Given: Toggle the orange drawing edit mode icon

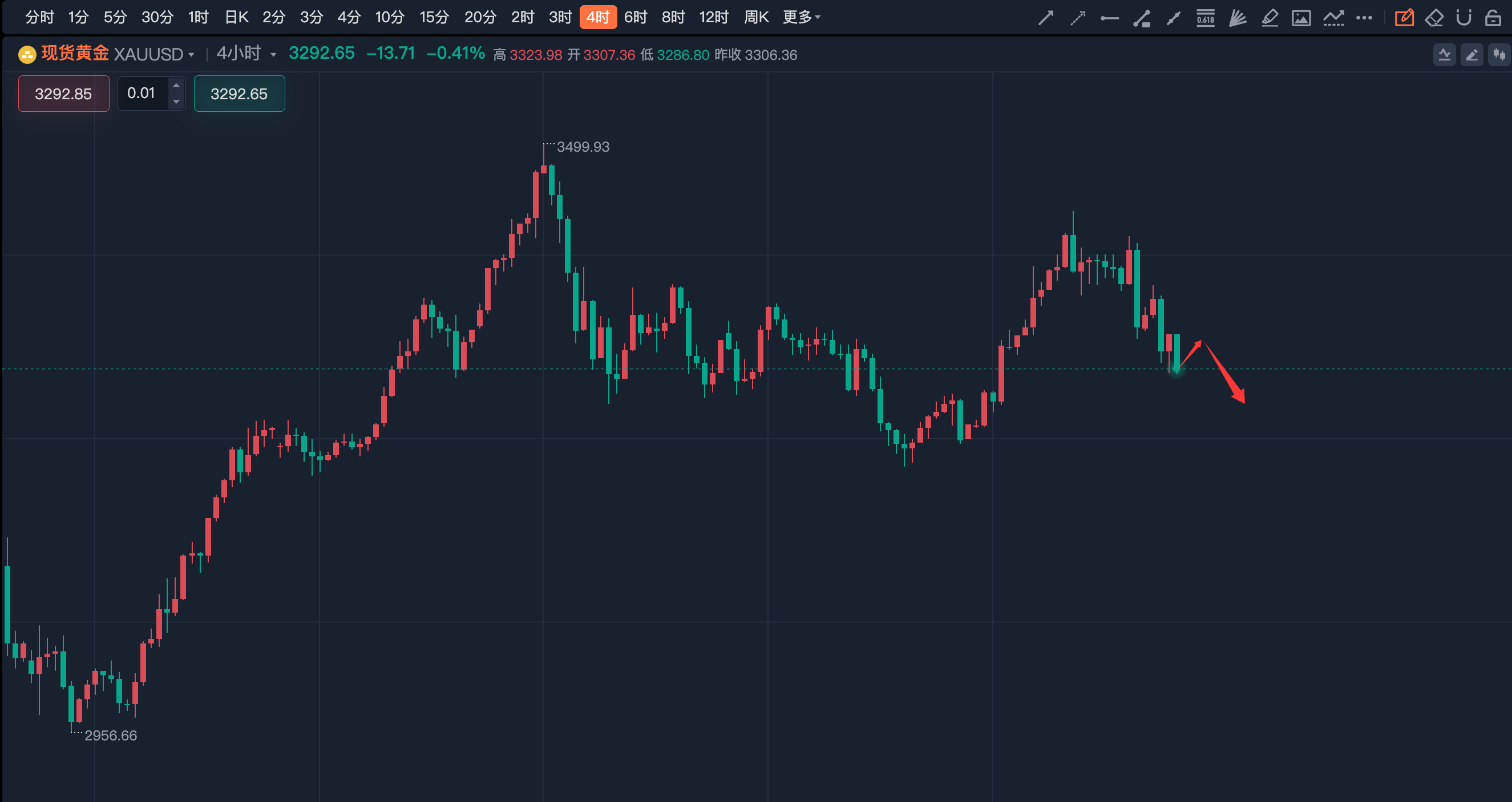Looking at the screenshot, I should (x=1404, y=18).
